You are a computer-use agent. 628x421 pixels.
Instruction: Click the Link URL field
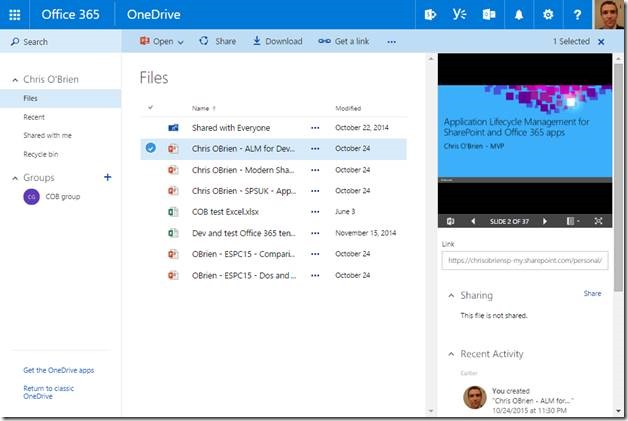[x=525, y=260]
